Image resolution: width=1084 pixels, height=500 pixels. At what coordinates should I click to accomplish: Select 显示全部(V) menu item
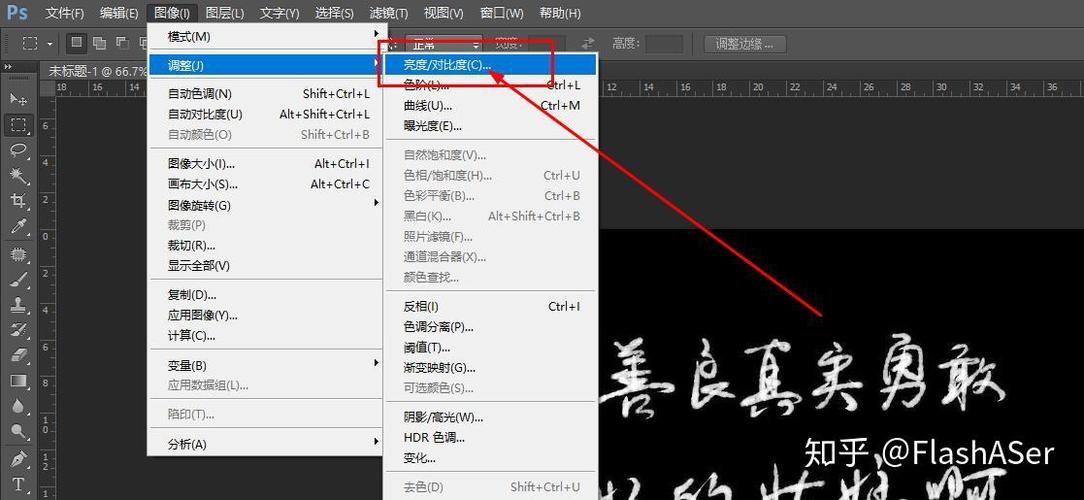coord(265,266)
